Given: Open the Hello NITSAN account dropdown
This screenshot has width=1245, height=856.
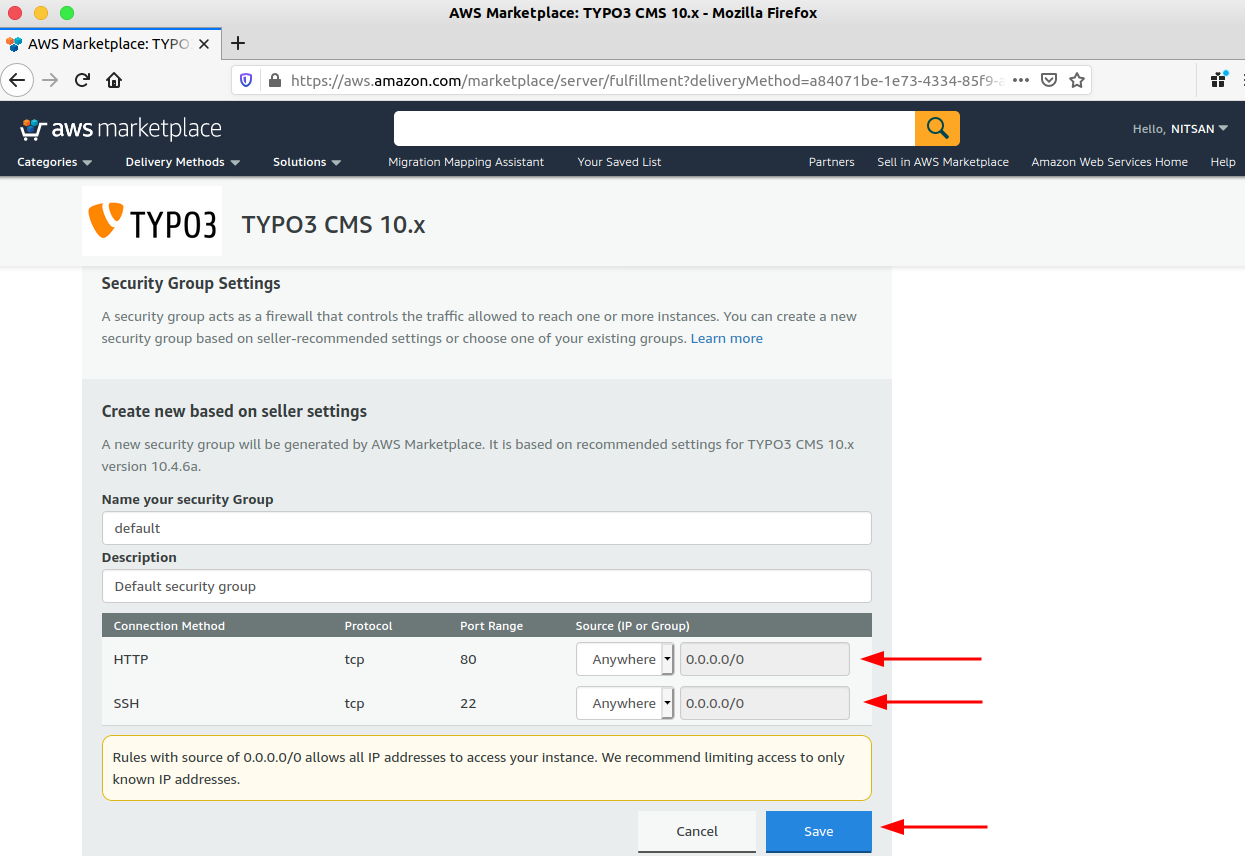Looking at the screenshot, I should (x=1180, y=129).
